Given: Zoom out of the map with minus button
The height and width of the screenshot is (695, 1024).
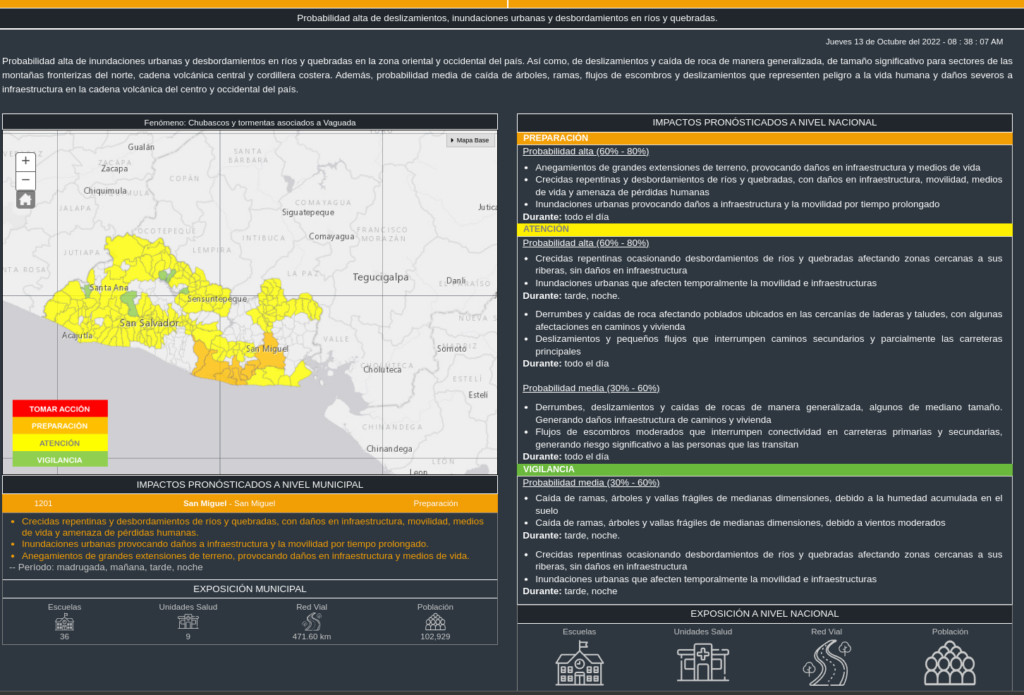Looking at the screenshot, I should (x=25, y=180).
